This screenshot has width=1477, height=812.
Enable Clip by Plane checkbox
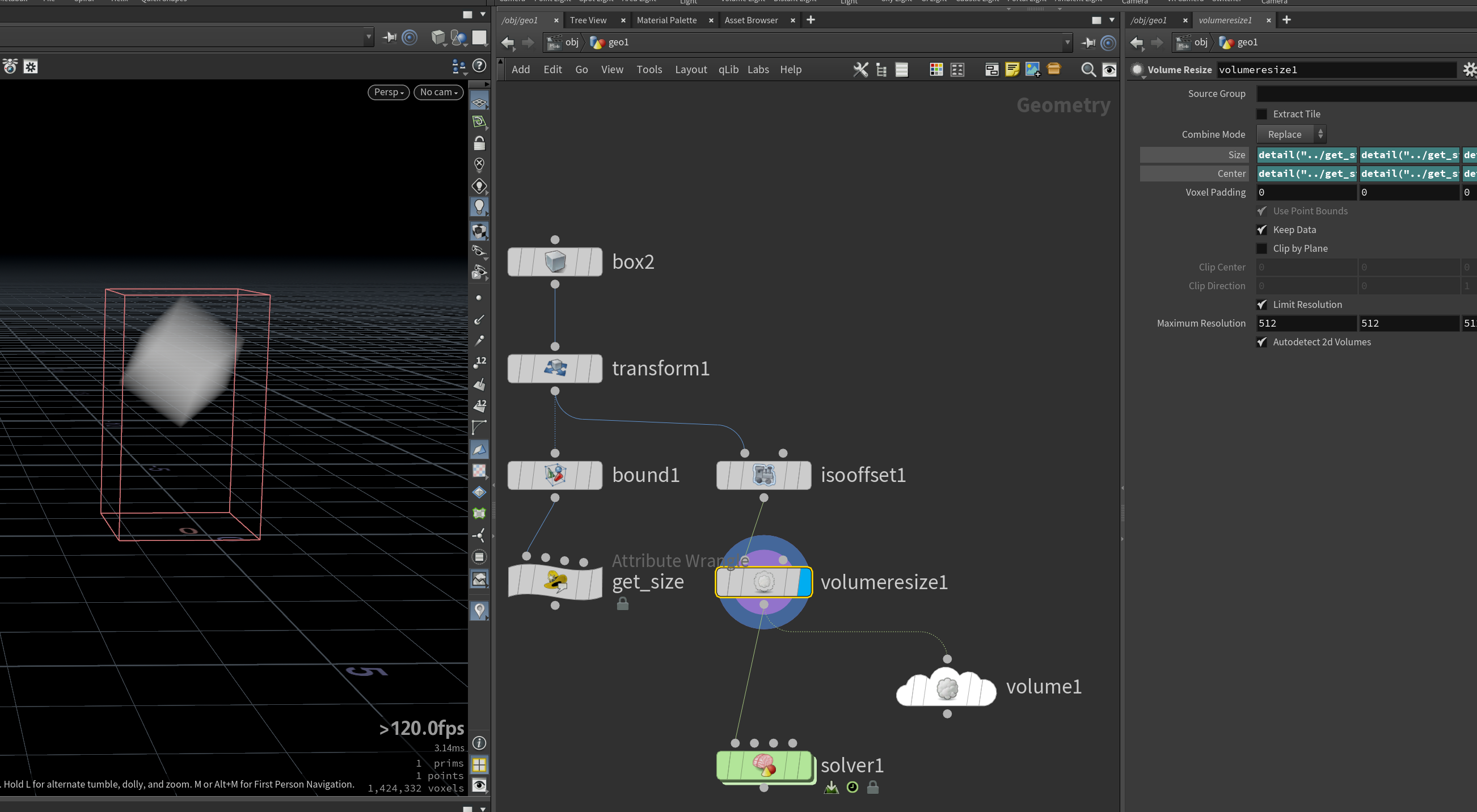(x=1262, y=249)
